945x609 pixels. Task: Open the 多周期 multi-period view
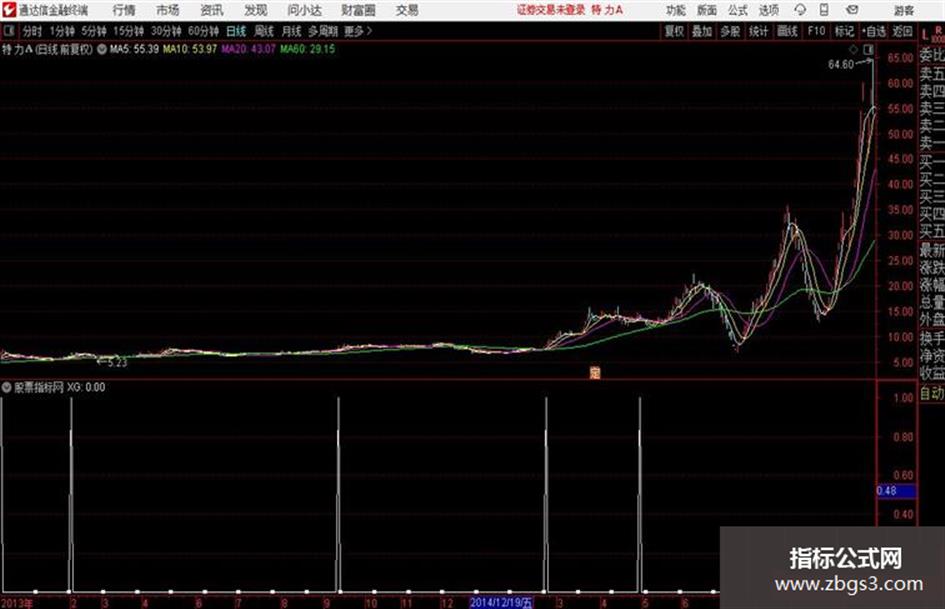pyautogui.click(x=323, y=31)
